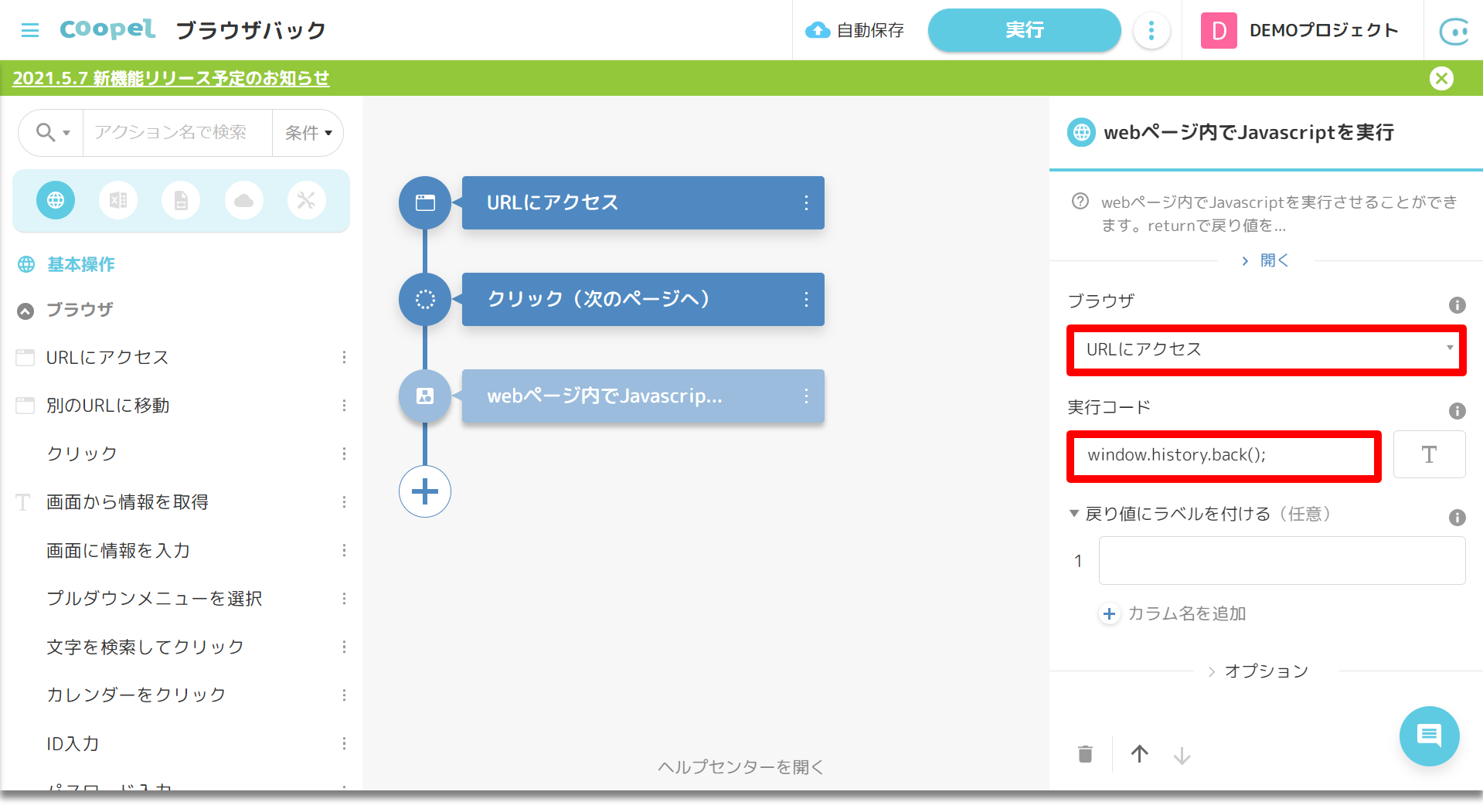Screen dimensions: 1483x812
Task: Click the 実行 run button
Action: click(x=1024, y=30)
